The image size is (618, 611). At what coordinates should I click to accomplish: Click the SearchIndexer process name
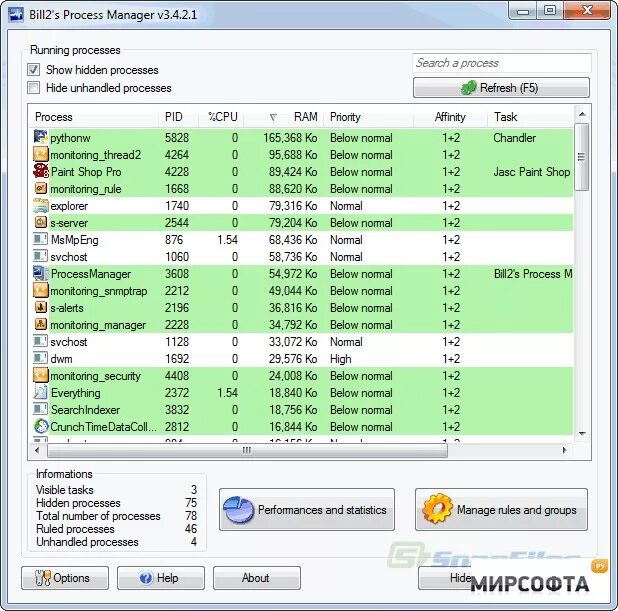pos(85,410)
